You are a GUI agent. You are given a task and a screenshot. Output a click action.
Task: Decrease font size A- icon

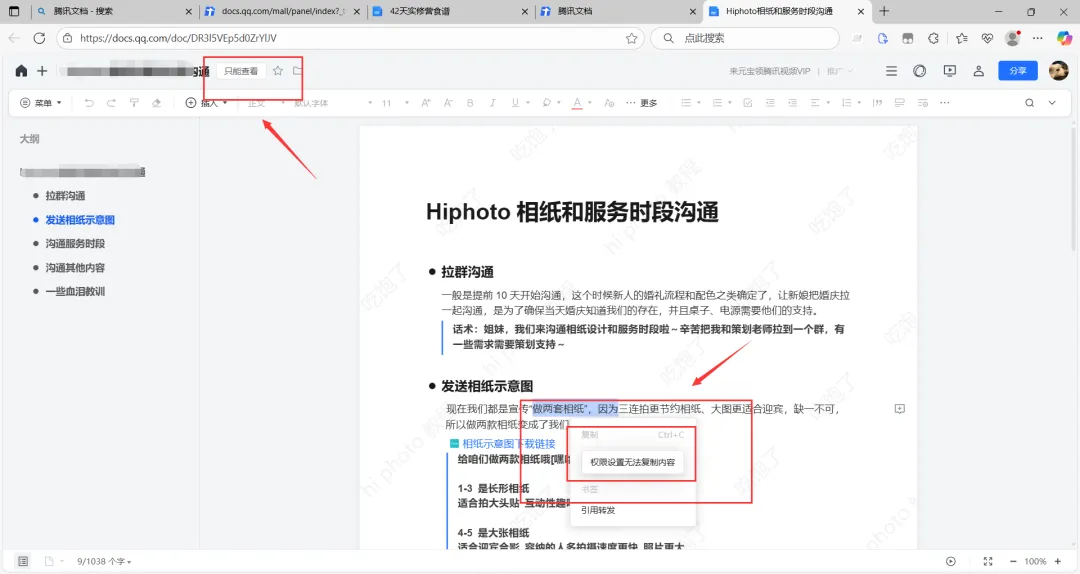click(x=448, y=103)
